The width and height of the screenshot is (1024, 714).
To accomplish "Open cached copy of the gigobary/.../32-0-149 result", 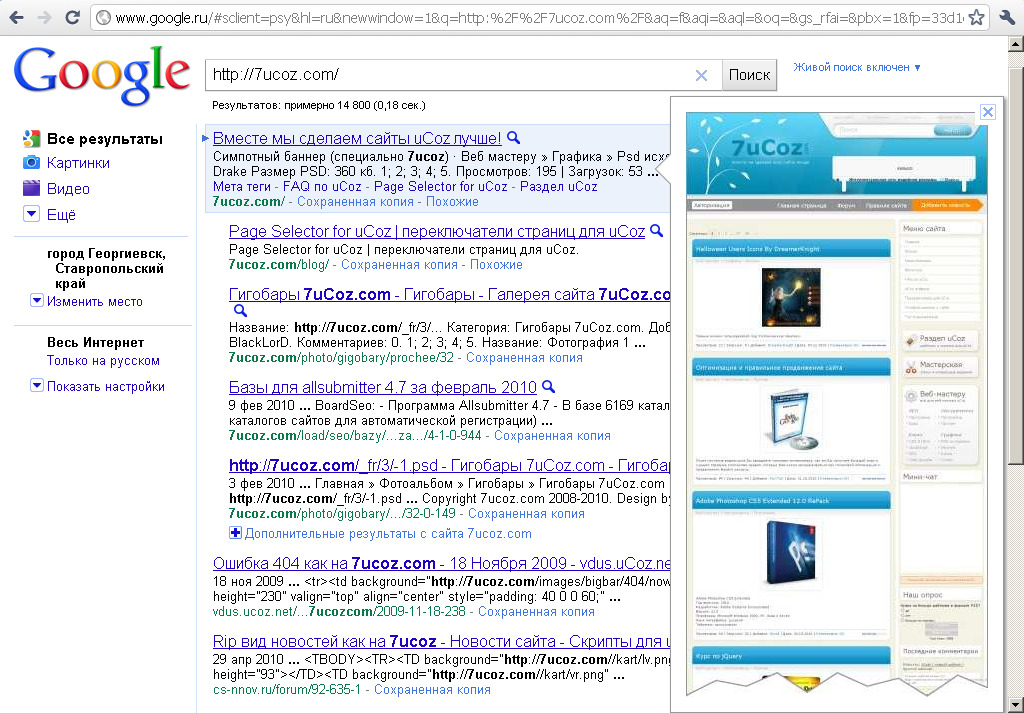I will pos(526,513).
